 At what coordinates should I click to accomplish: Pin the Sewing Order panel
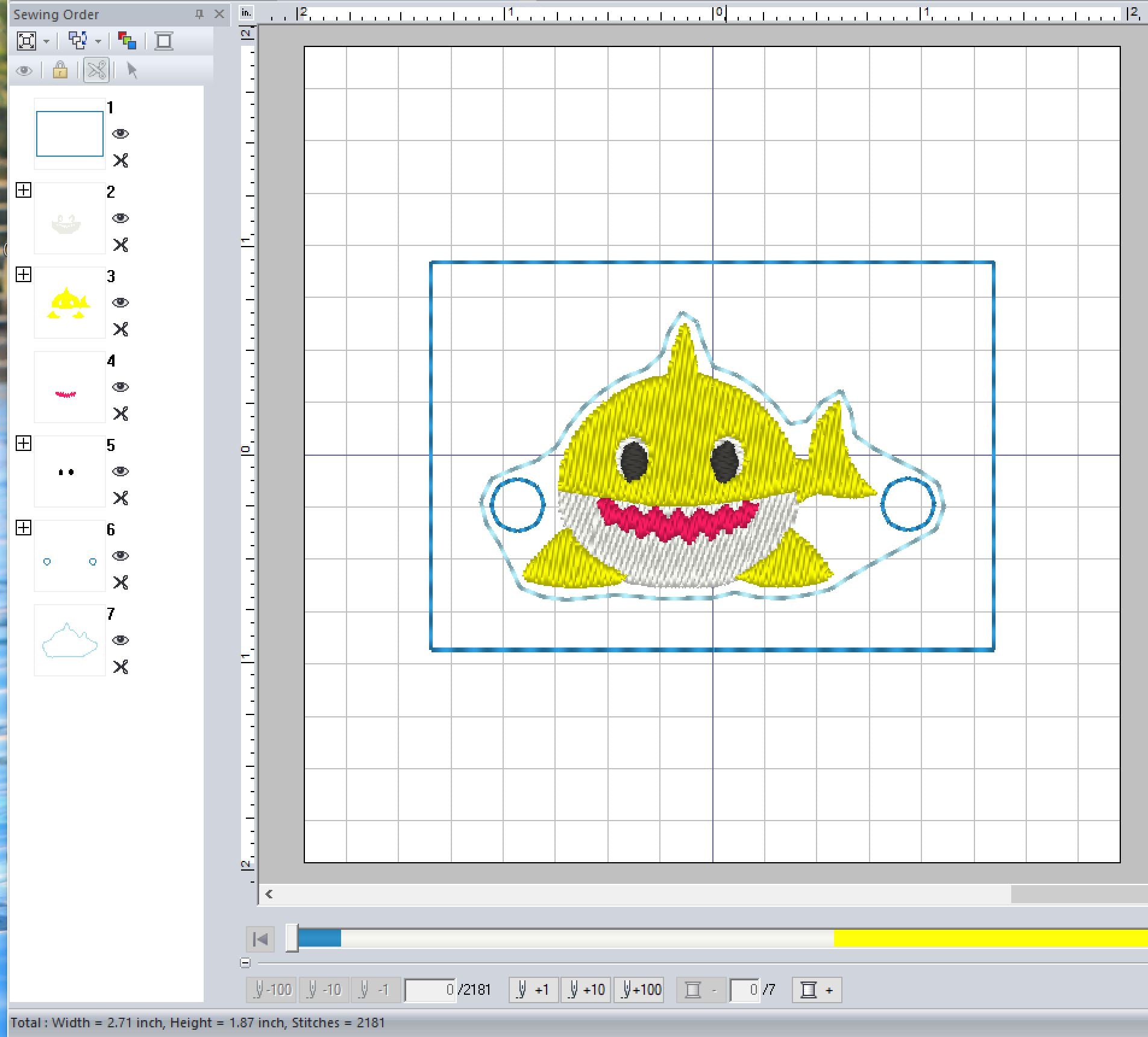coord(199,14)
